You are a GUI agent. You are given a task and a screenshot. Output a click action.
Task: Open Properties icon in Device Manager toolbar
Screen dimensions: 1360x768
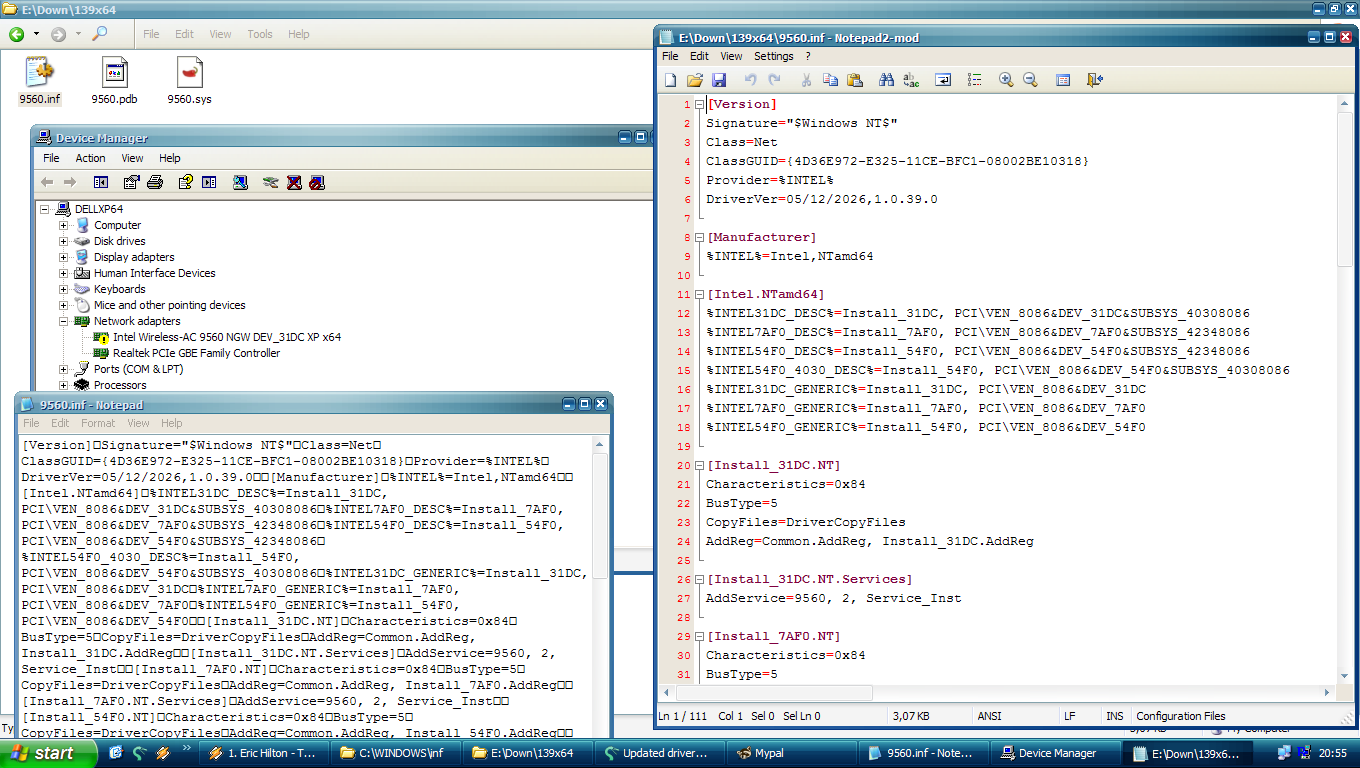click(x=131, y=182)
